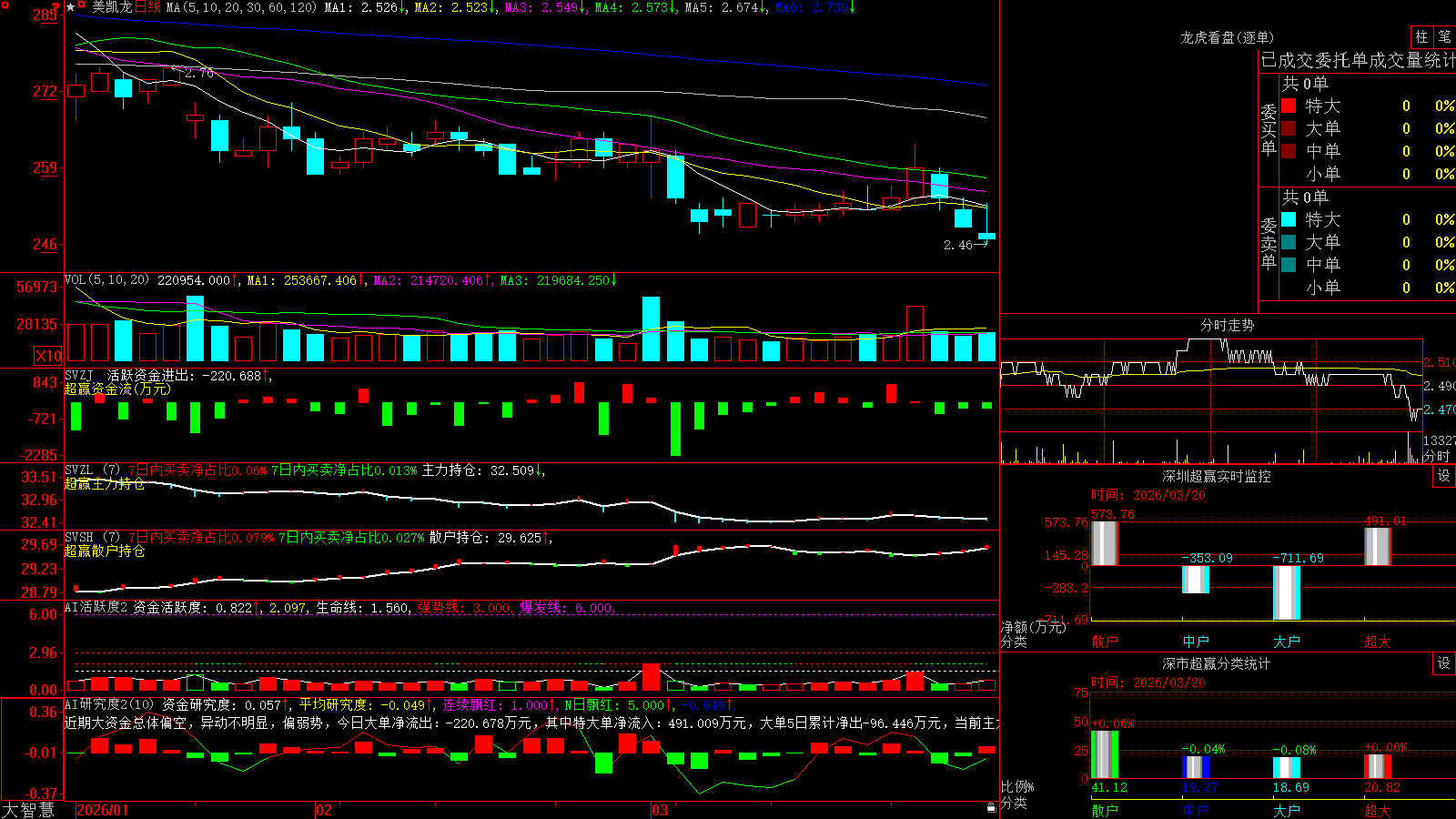Viewport: 1456px width, 819px height.
Task: Click the 时间: 2026/03/20 text in 深圳超赢实时监控
Action: (1148, 495)
